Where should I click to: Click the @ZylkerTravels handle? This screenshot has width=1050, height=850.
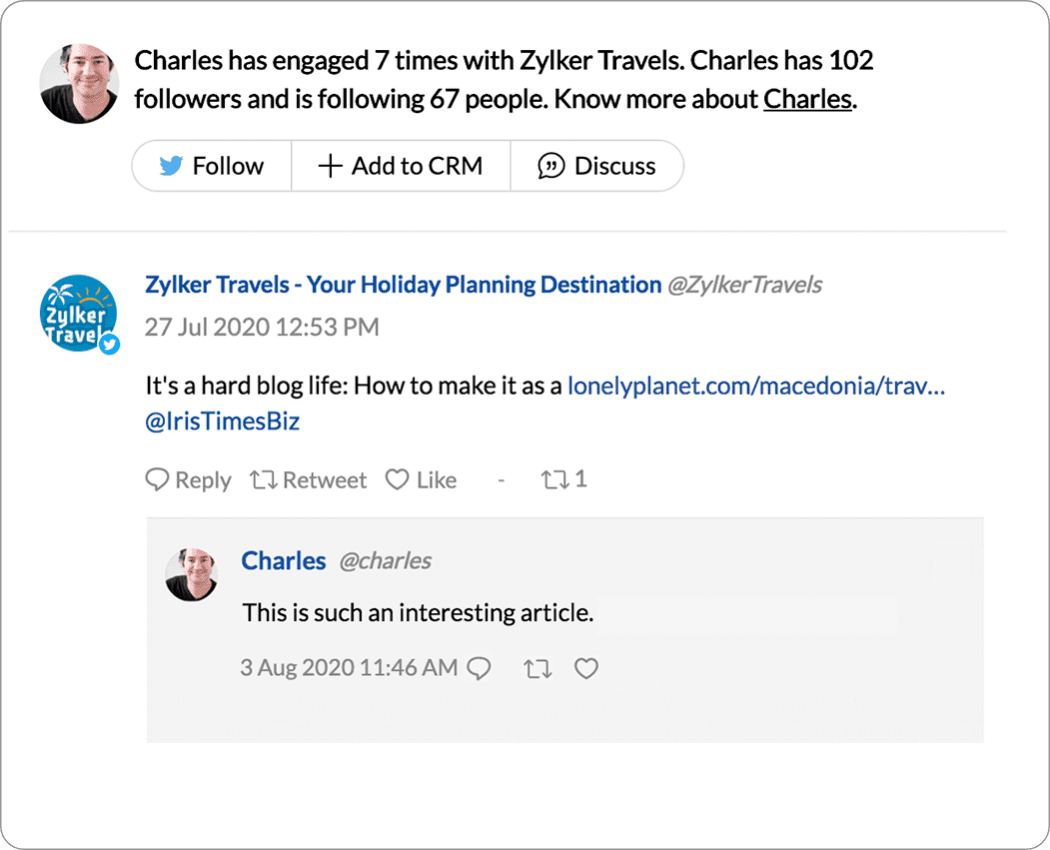[744, 285]
